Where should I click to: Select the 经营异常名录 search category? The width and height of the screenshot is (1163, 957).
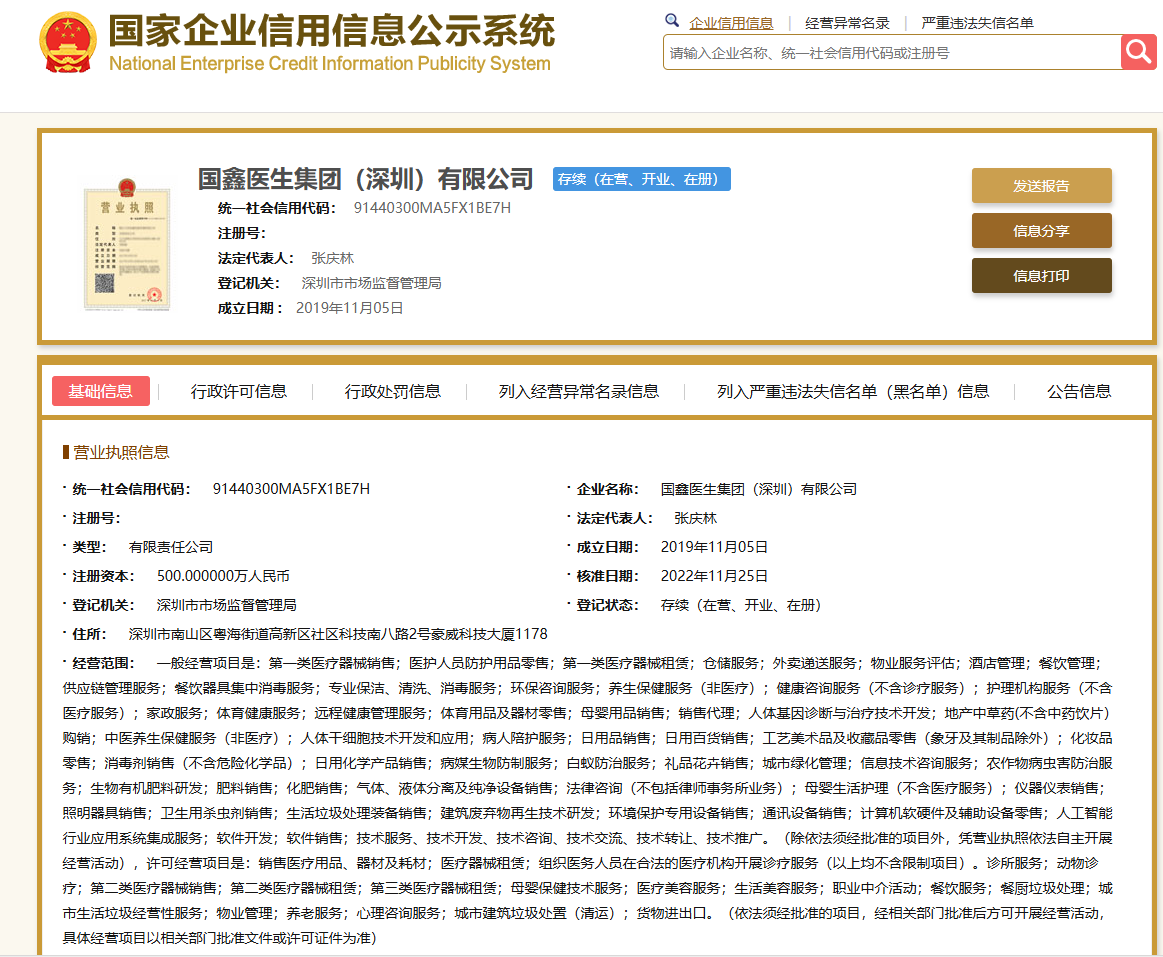pyautogui.click(x=847, y=23)
